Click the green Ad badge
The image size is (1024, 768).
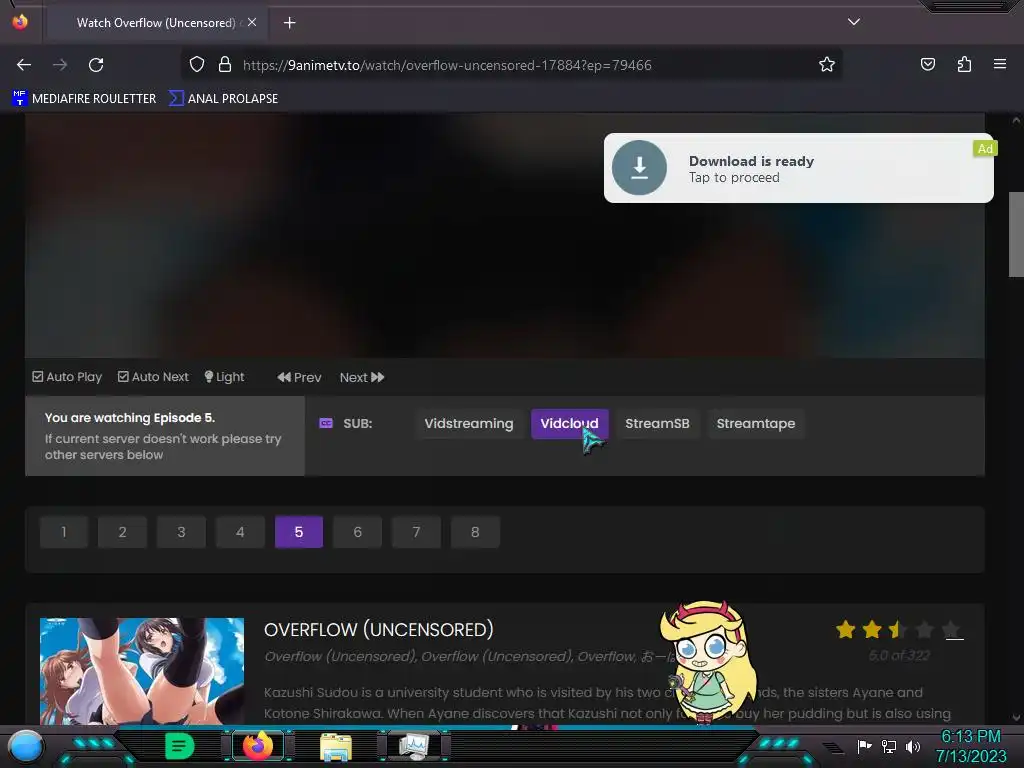(985, 148)
